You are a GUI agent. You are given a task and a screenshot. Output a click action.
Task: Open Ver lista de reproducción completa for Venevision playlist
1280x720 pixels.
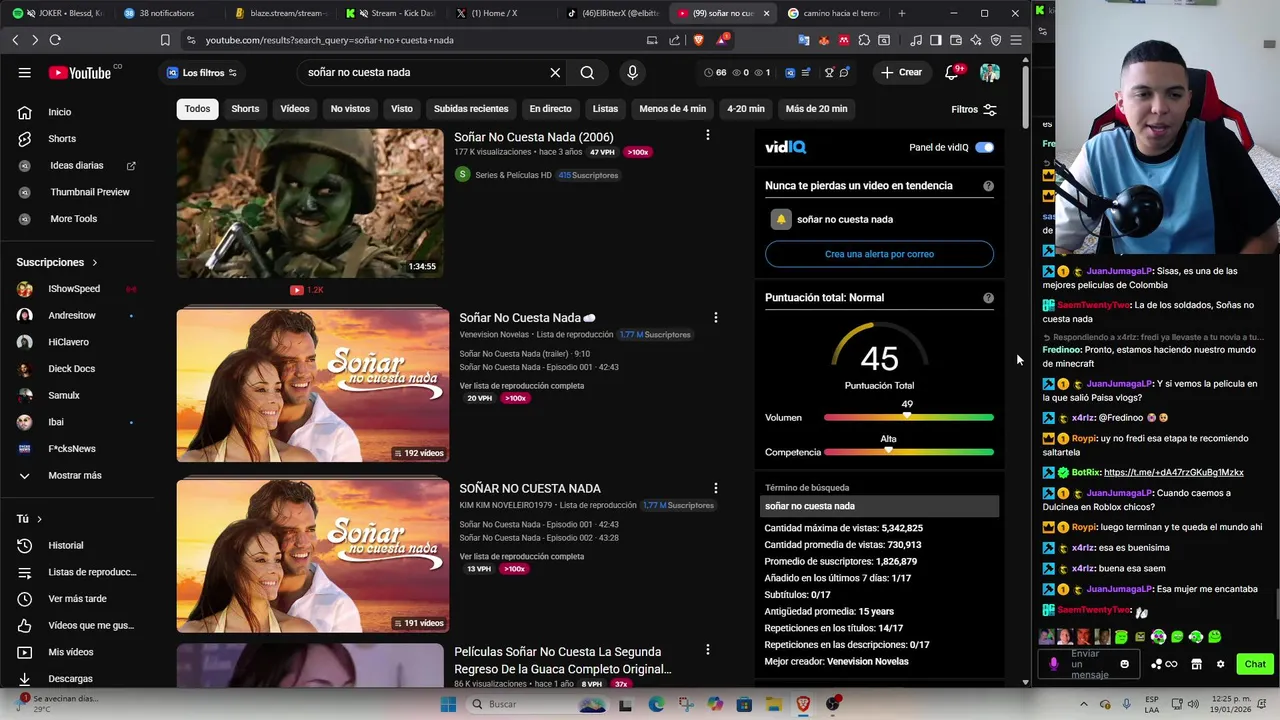point(522,385)
